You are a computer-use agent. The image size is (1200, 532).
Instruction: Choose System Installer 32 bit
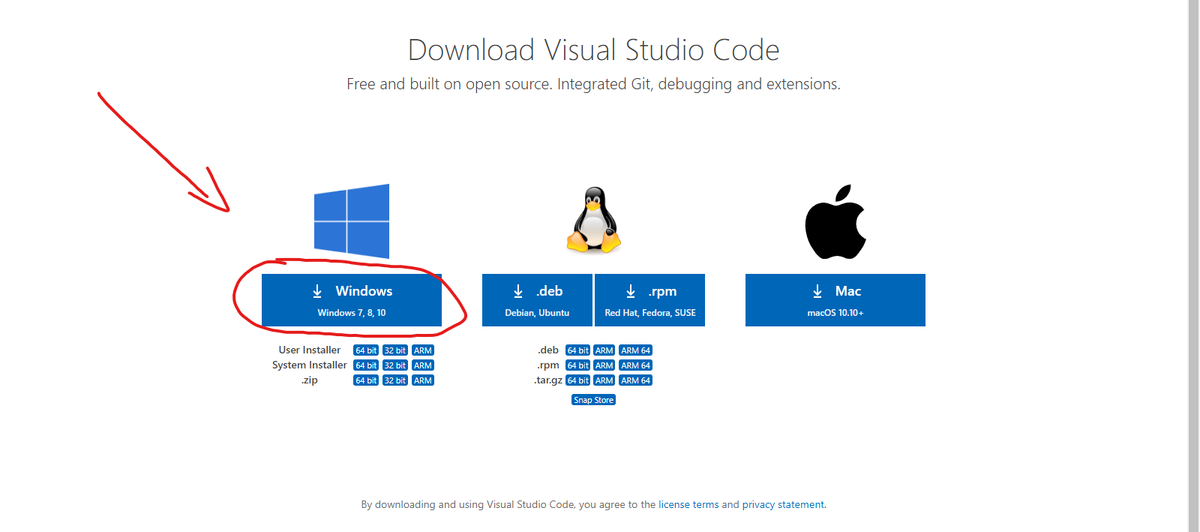click(395, 365)
